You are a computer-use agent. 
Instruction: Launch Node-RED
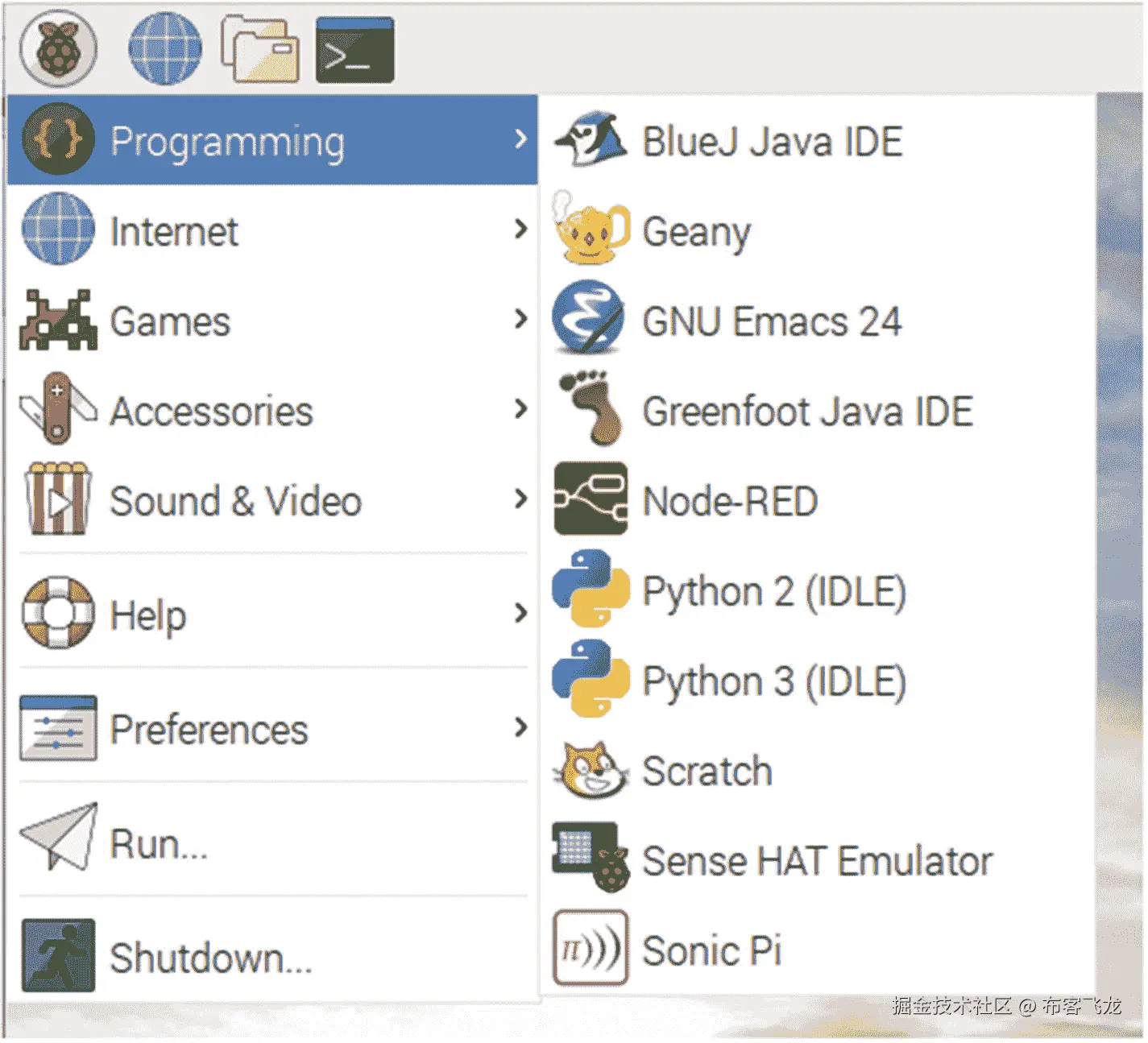[729, 499]
